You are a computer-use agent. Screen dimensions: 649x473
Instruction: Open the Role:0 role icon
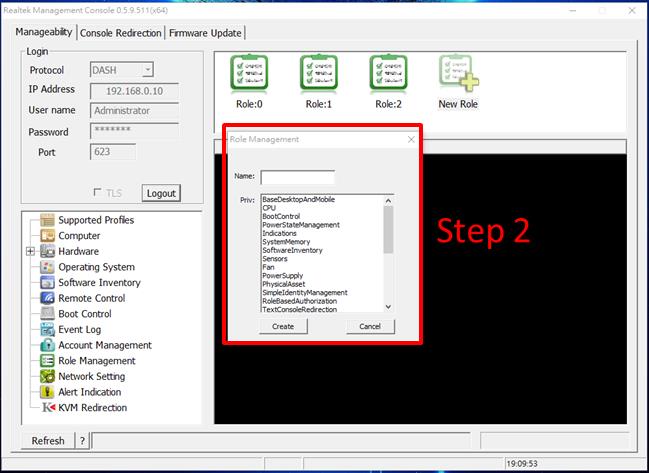249,73
